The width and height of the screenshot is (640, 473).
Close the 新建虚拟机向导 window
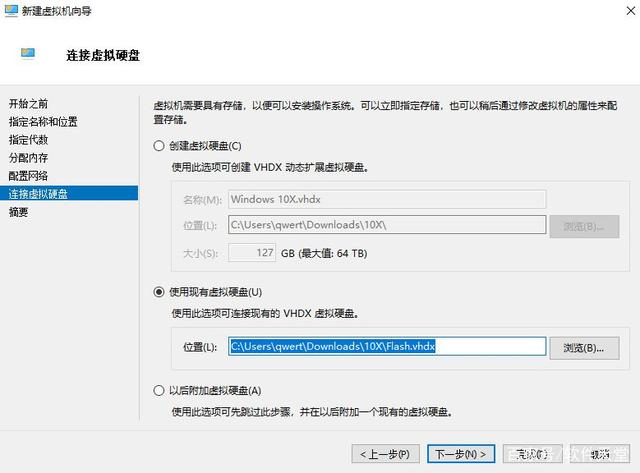click(x=631, y=11)
